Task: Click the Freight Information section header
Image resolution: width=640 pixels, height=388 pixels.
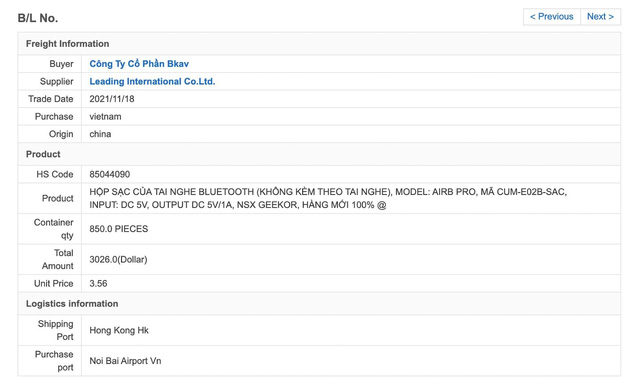Action: (x=67, y=44)
